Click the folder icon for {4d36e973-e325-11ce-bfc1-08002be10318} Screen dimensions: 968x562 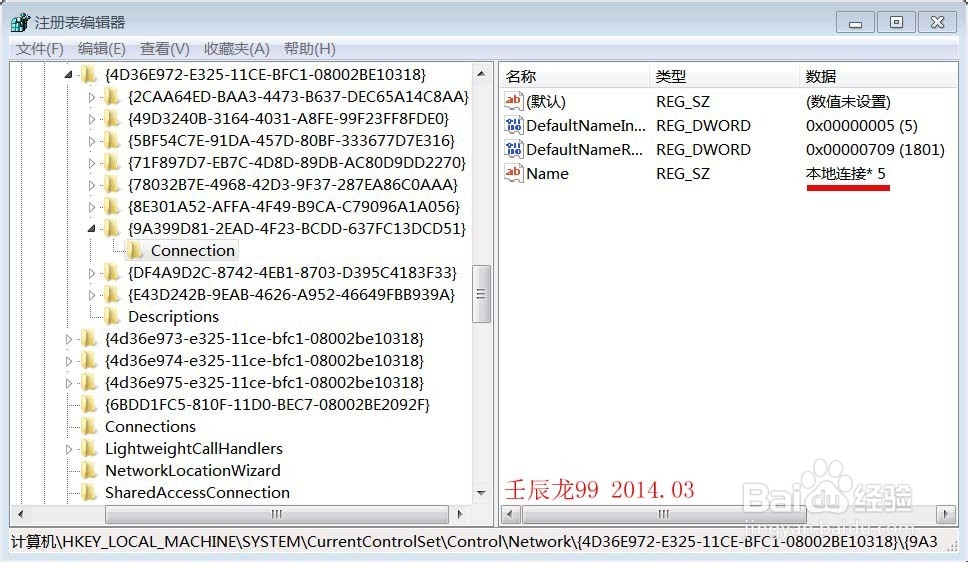click(89, 338)
